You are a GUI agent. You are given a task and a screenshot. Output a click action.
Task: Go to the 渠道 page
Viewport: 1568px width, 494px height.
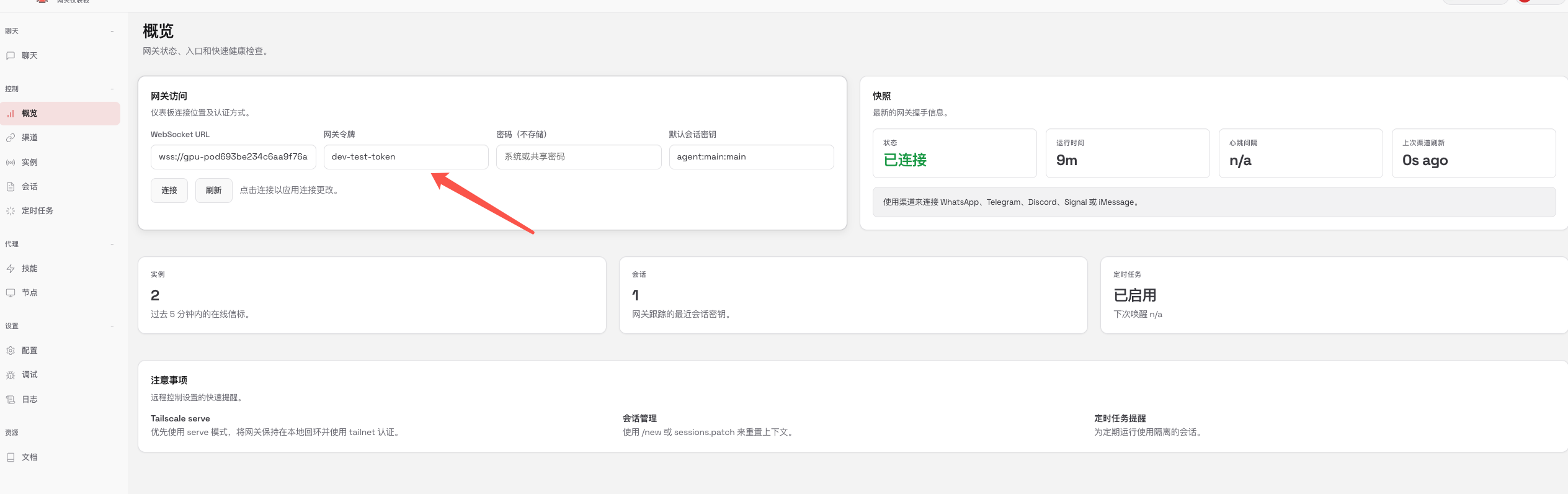click(60, 138)
